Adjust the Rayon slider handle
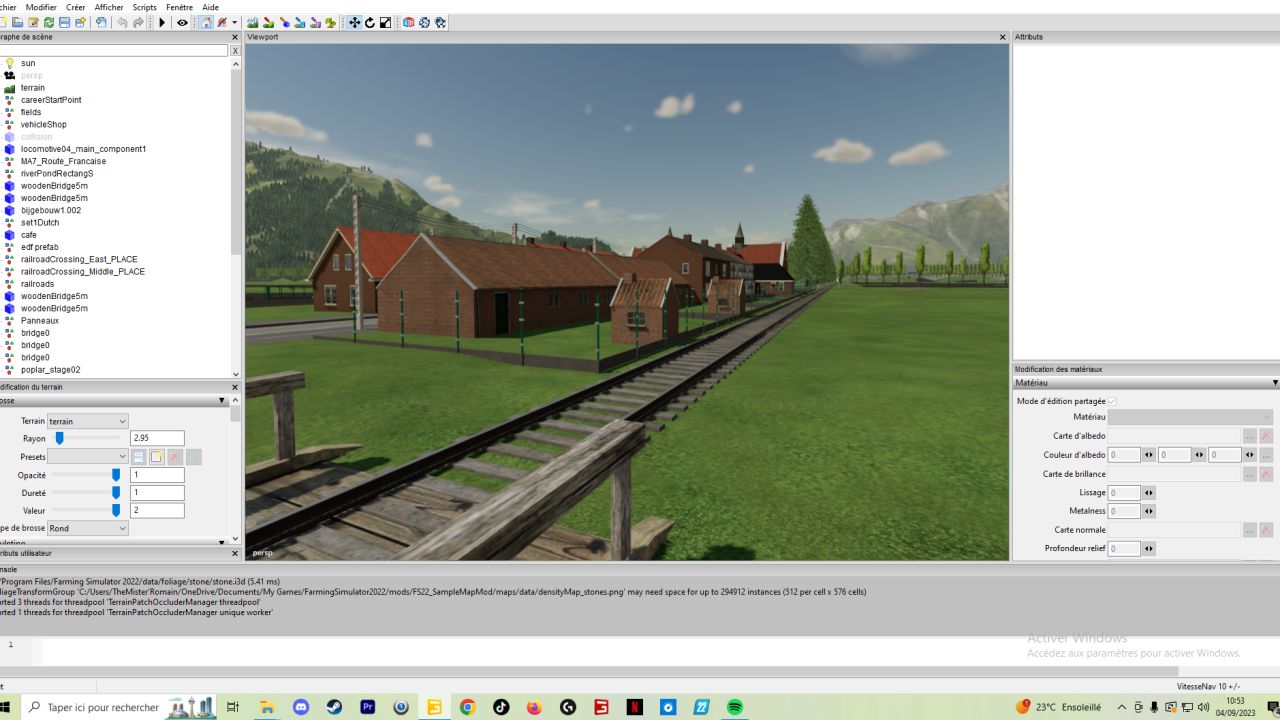The width and height of the screenshot is (1280, 720). point(59,438)
